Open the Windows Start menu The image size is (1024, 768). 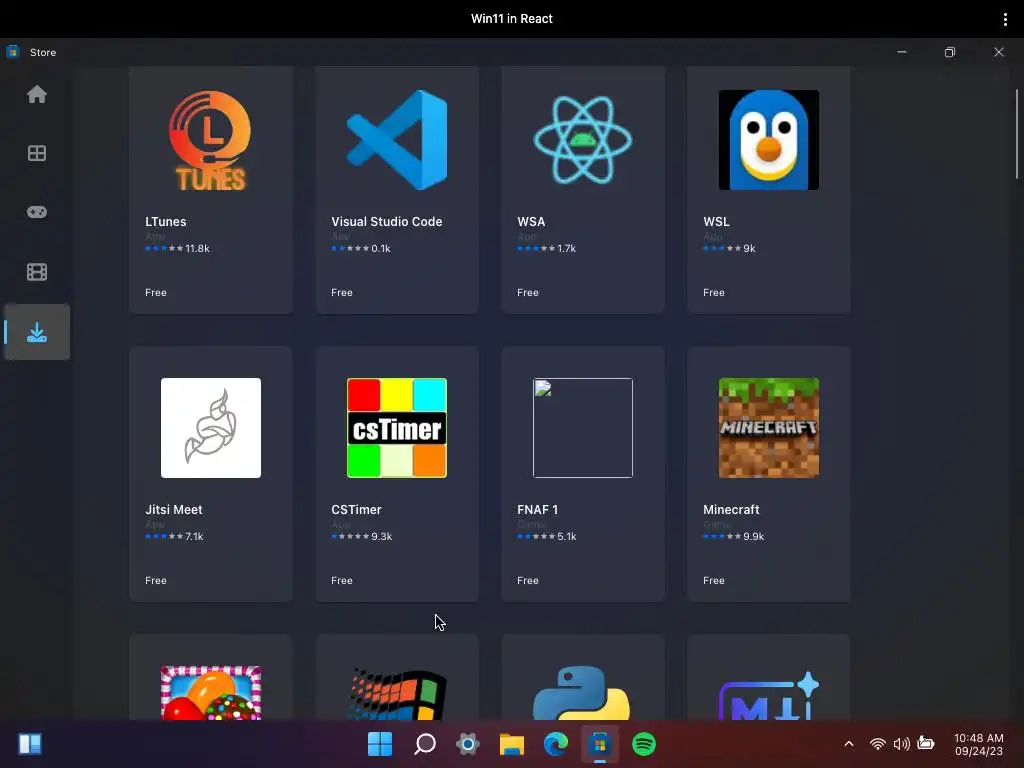pyautogui.click(x=380, y=744)
